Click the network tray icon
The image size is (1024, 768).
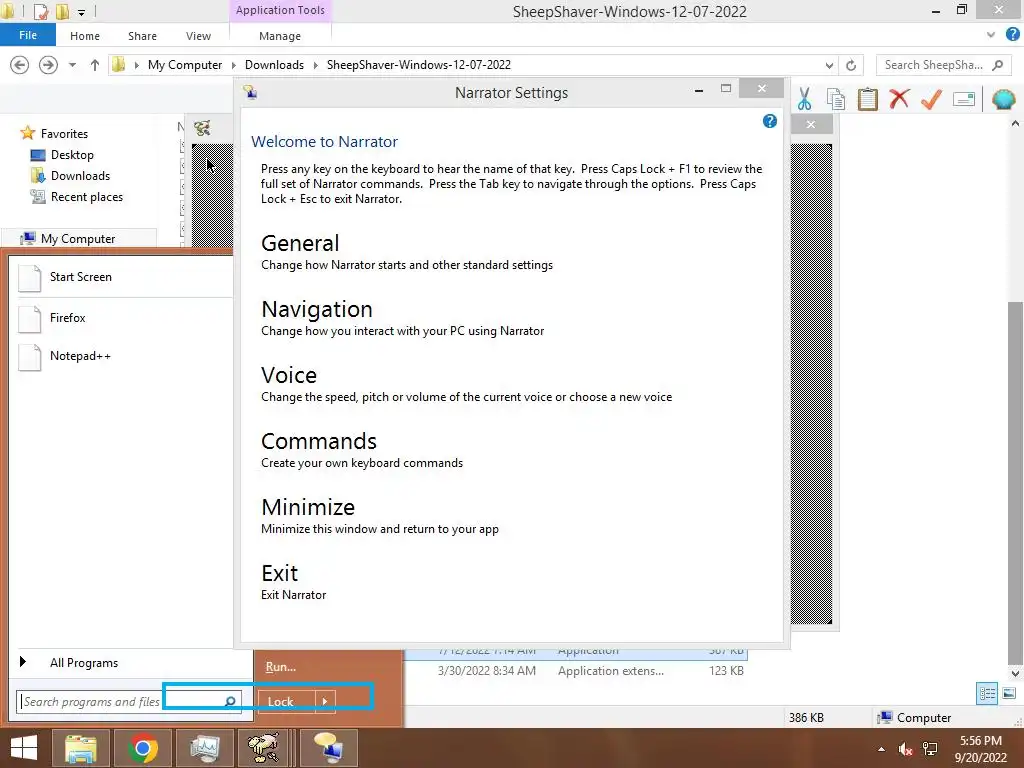[930, 749]
